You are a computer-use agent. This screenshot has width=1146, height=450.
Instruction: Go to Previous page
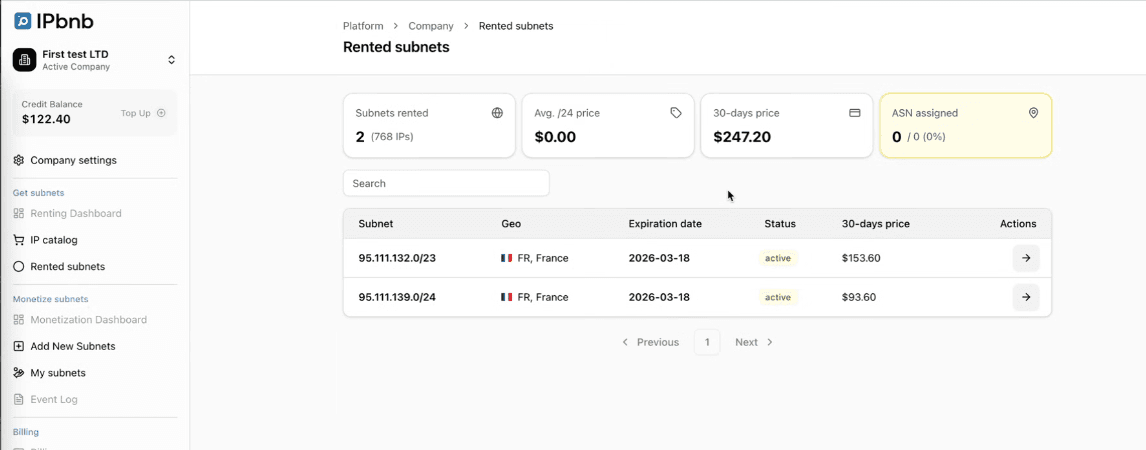(650, 342)
